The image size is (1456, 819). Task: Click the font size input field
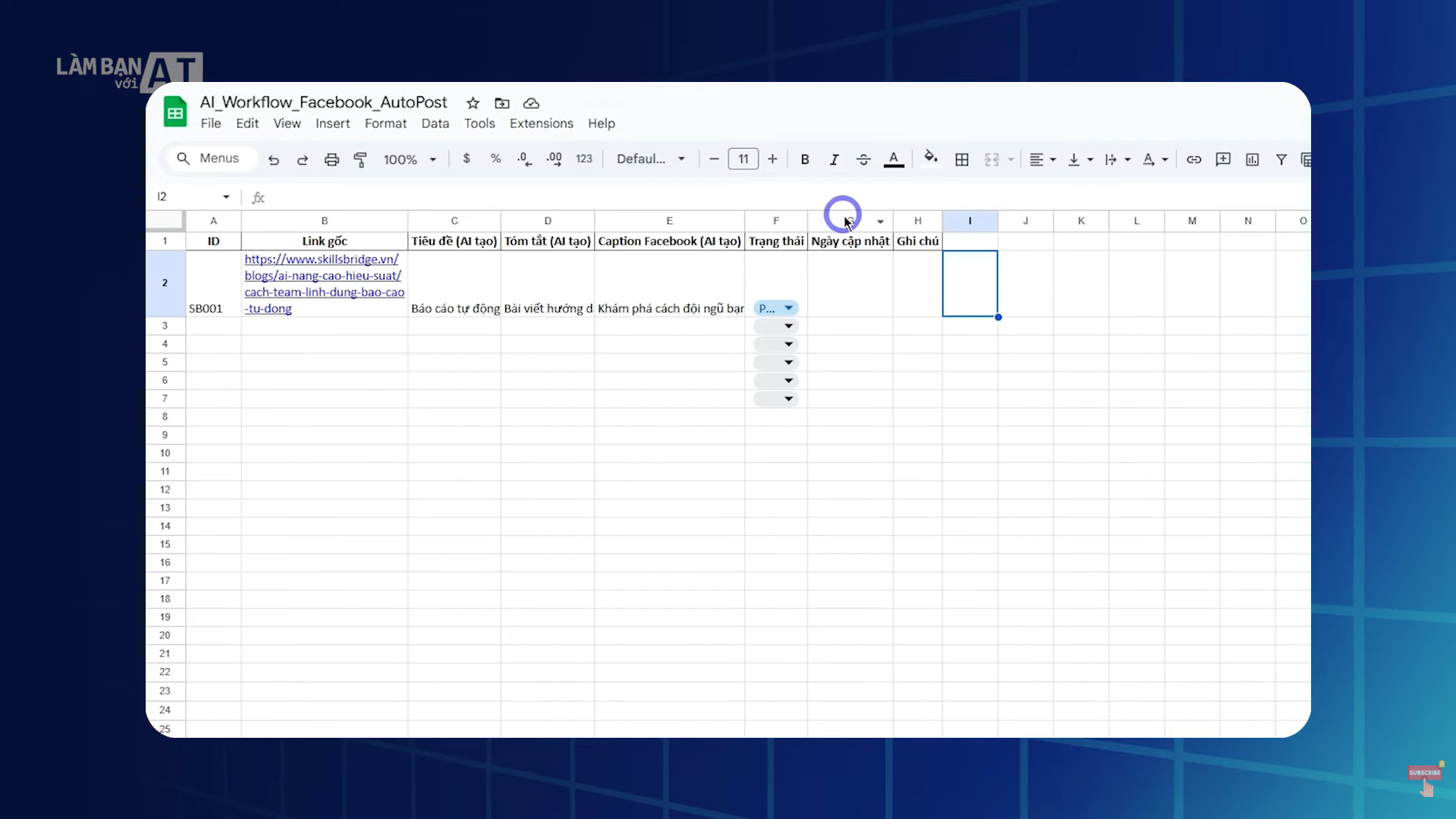[743, 159]
